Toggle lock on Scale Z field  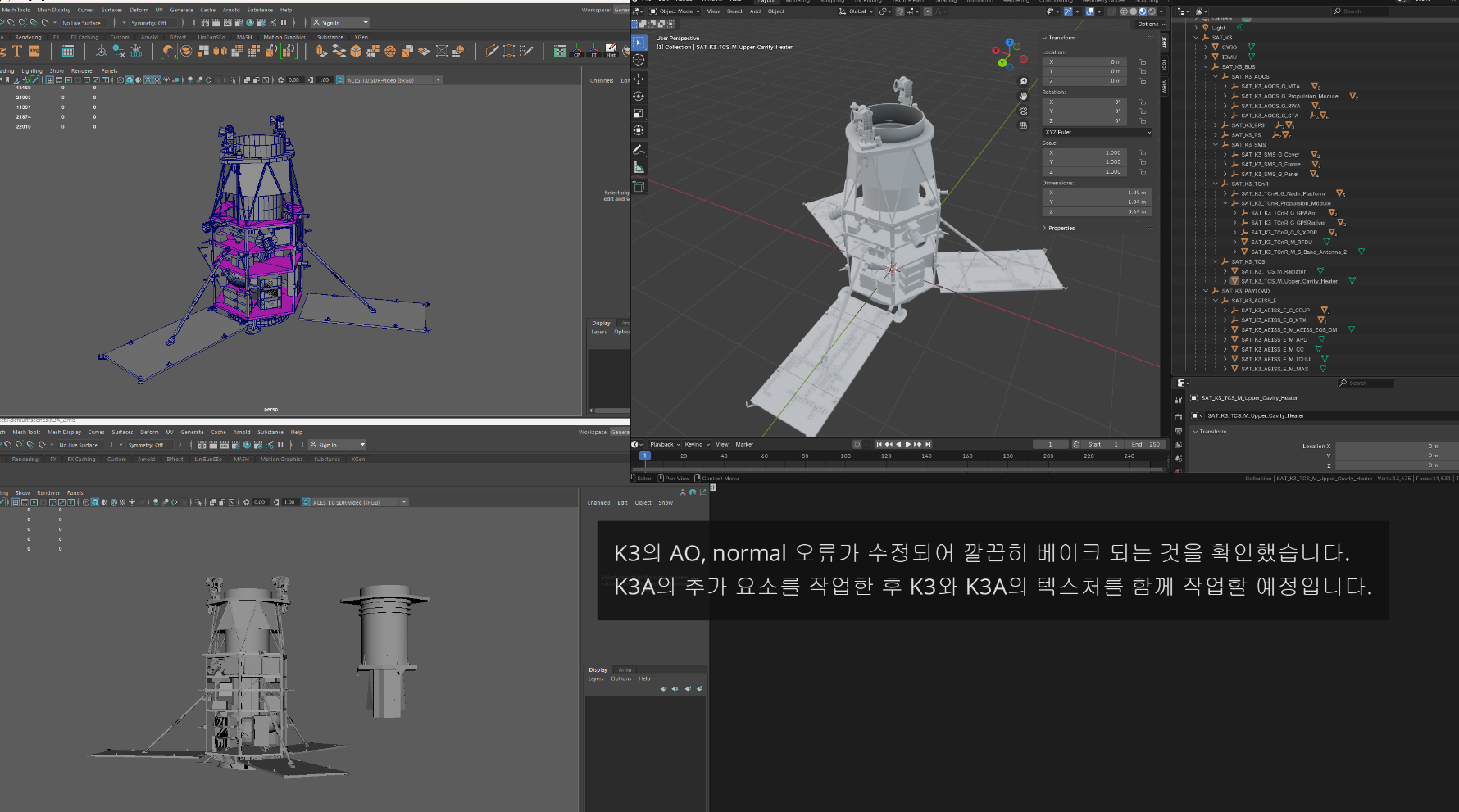[x=1142, y=172]
